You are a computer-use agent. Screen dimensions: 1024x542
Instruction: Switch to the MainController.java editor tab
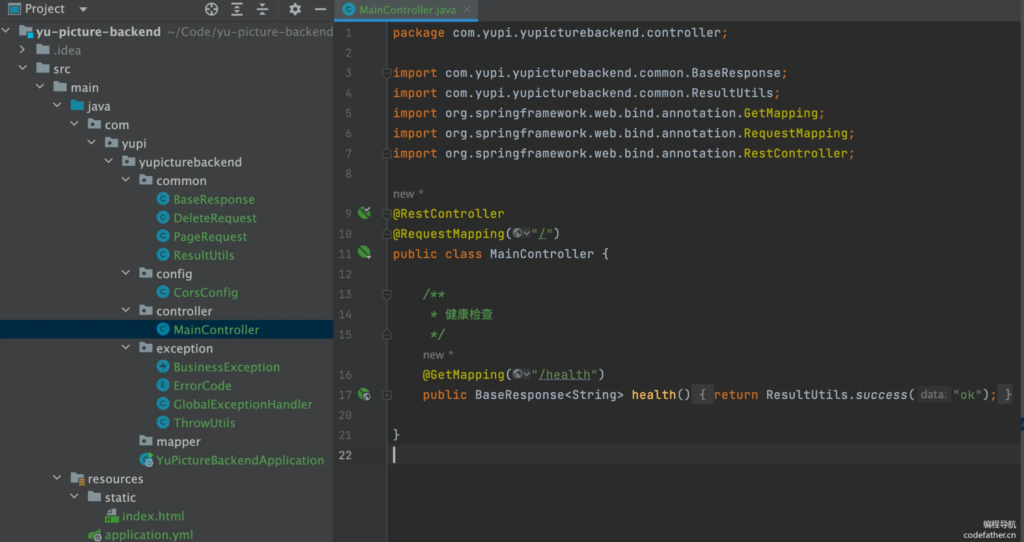click(x=405, y=10)
